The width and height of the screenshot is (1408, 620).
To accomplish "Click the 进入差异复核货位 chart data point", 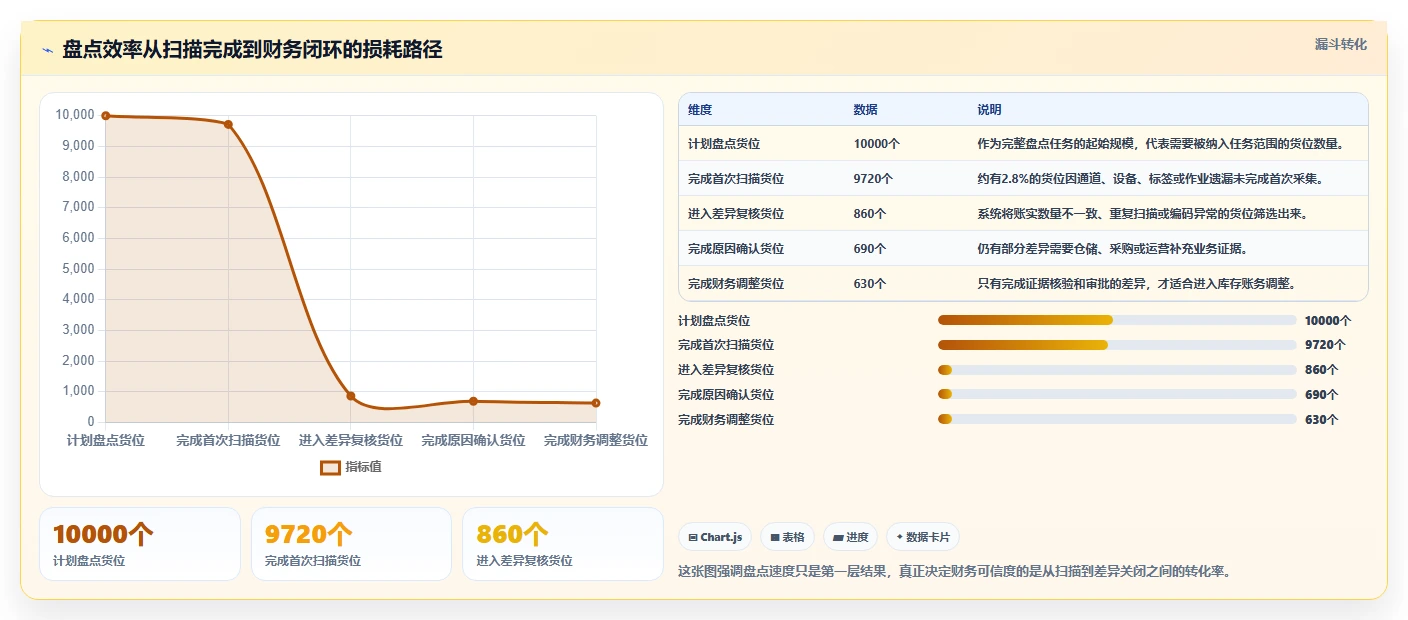I will pyautogui.click(x=351, y=396).
